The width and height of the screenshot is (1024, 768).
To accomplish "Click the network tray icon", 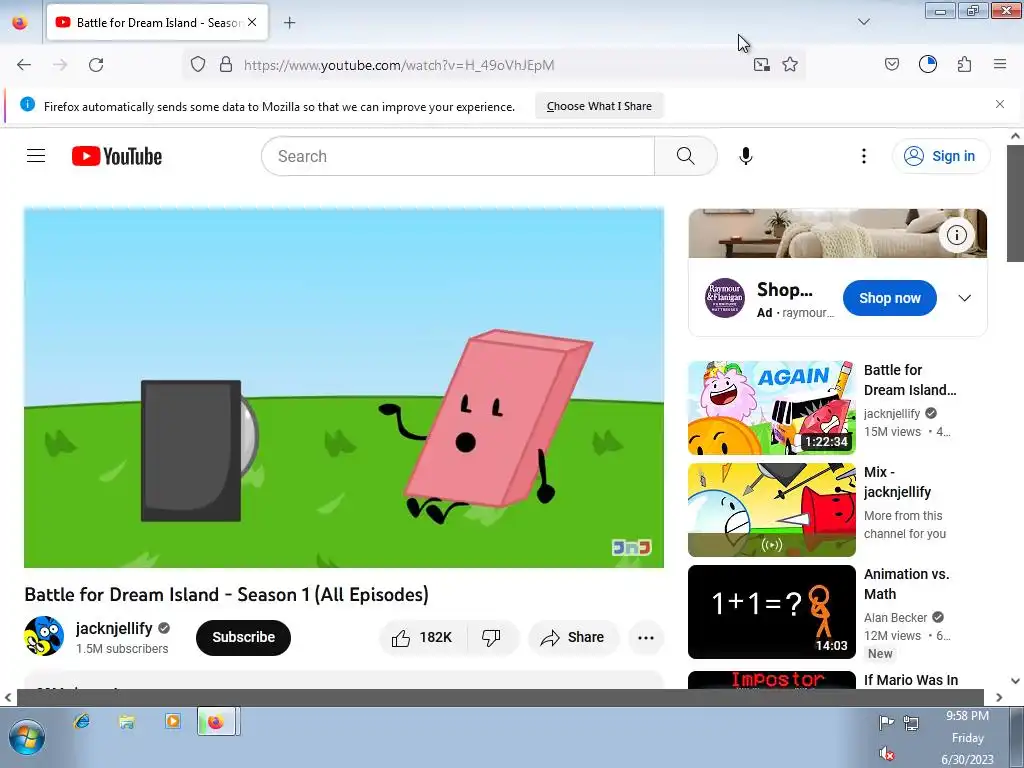I will point(911,722).
